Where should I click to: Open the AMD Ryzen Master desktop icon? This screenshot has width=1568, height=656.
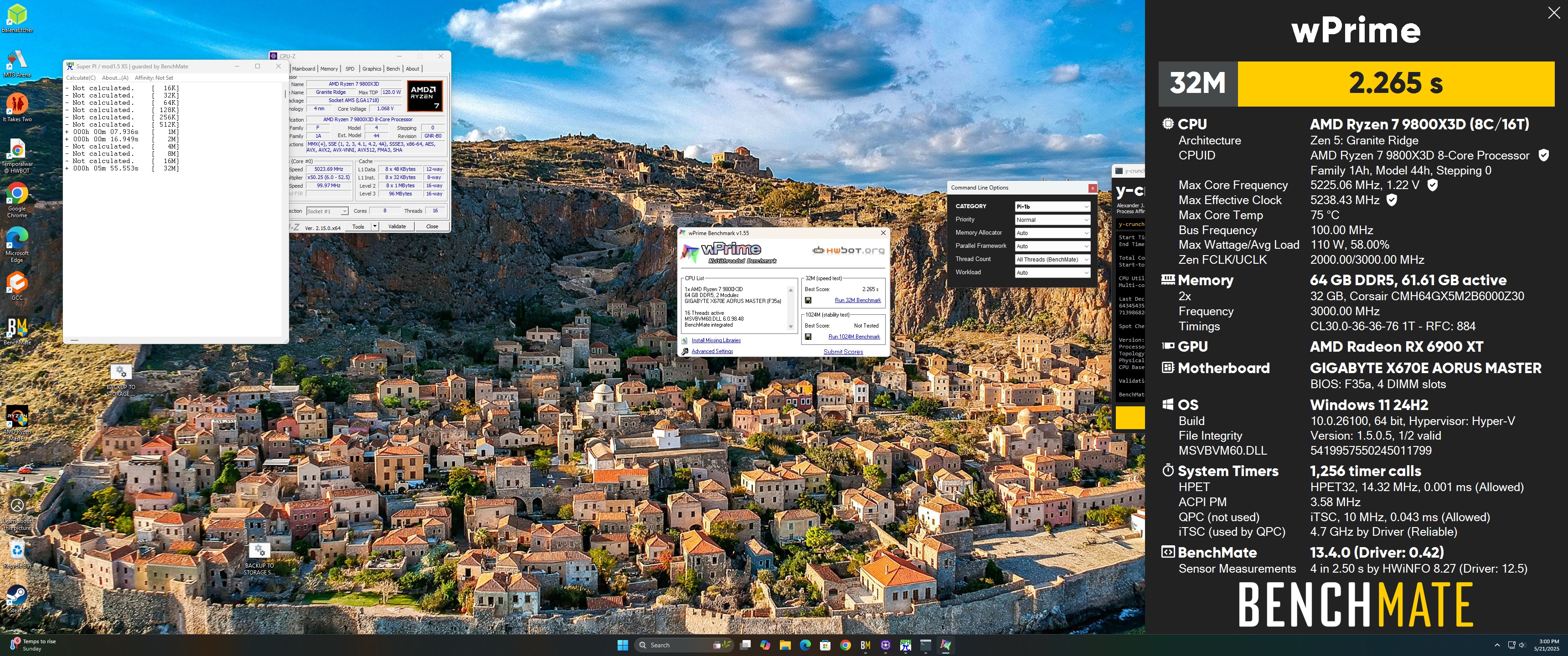click(x=17, y=423)
